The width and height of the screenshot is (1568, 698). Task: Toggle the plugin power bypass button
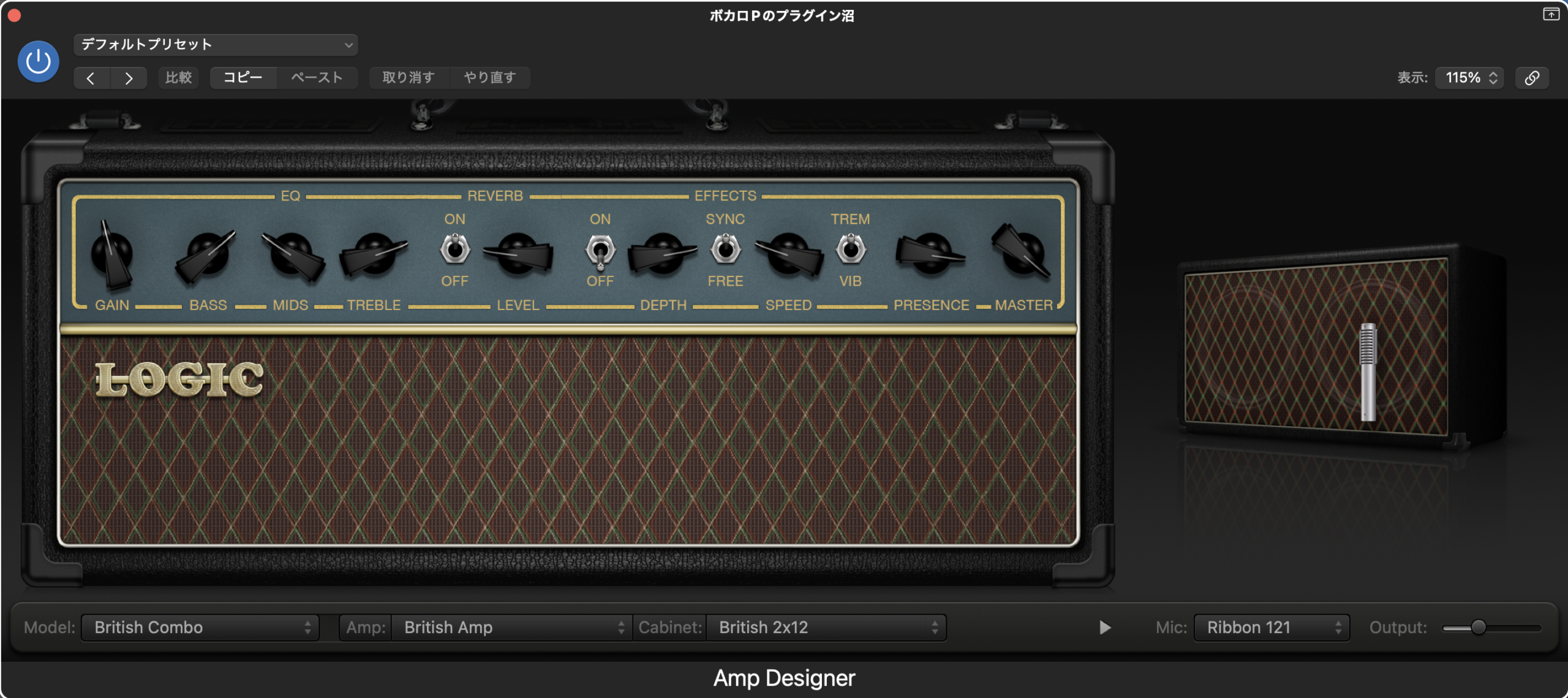(x=38, y=61)
